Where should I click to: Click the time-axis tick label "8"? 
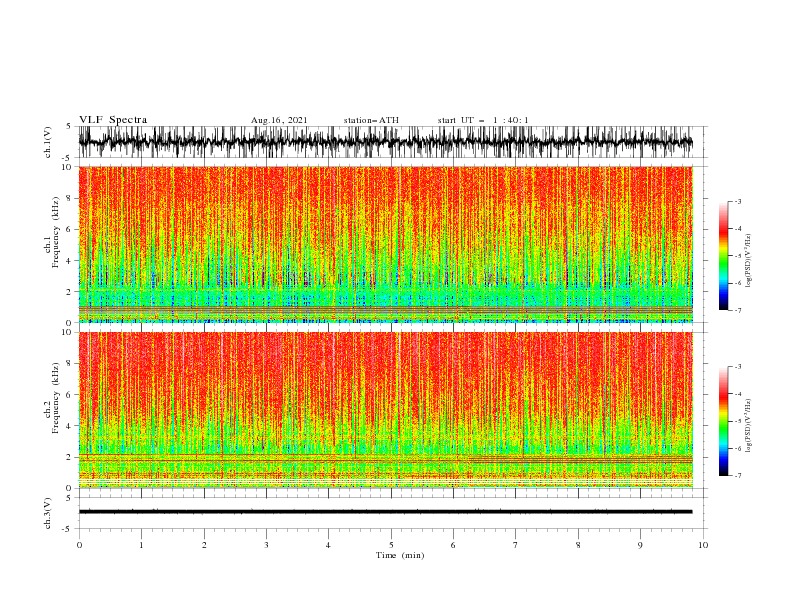coord(578,545)
